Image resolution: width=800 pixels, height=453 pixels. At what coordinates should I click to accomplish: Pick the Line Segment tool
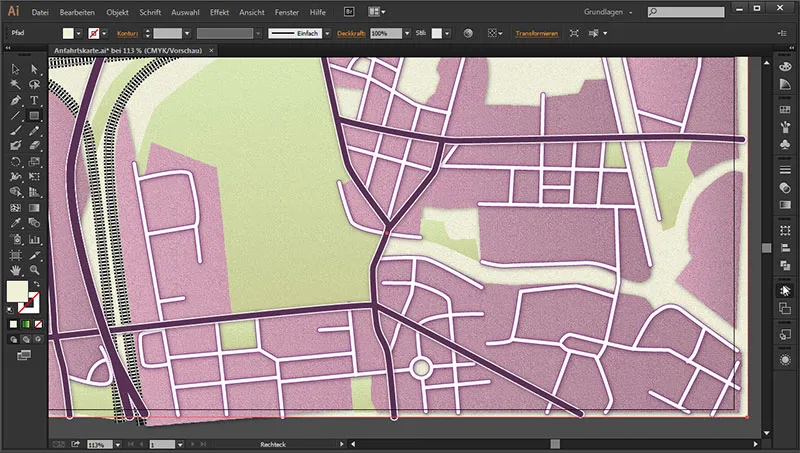click(15, 115)
